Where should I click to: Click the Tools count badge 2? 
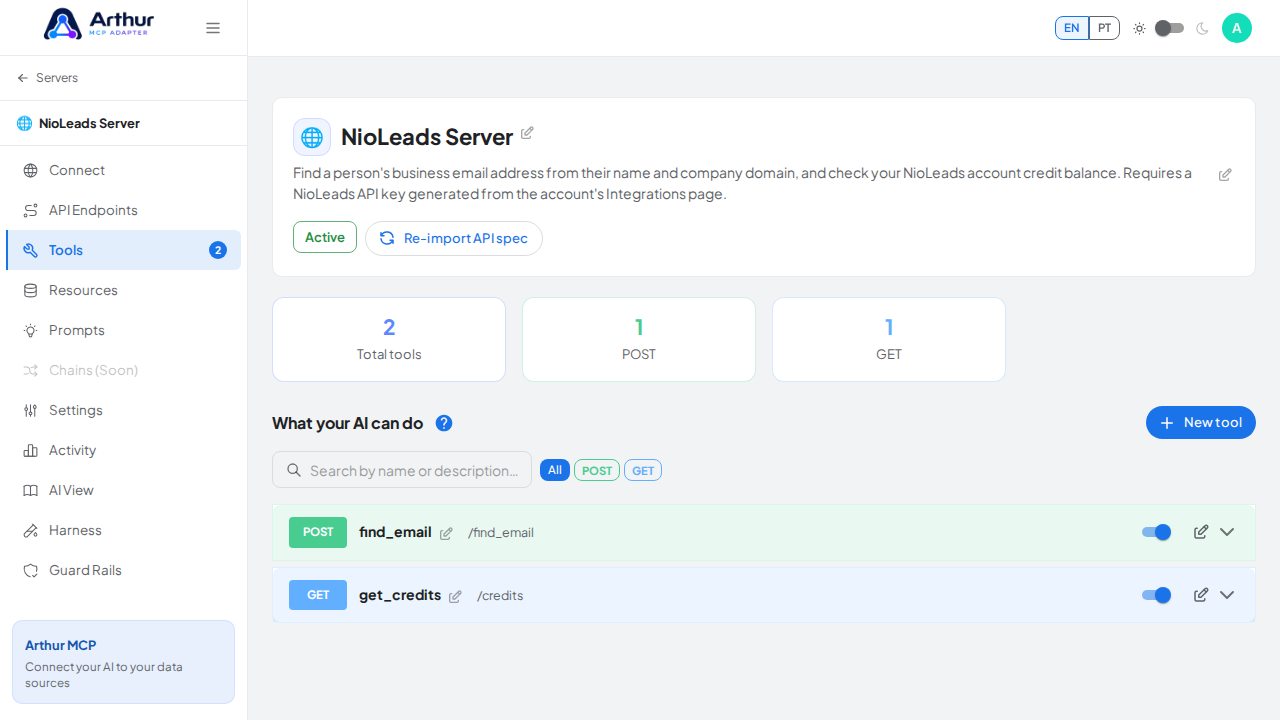click(218, 250)
